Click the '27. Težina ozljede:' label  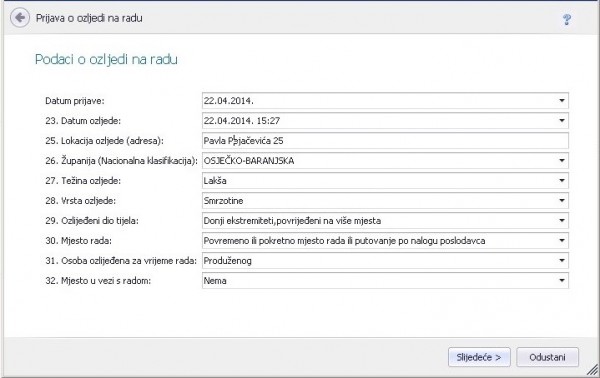(x=83, y=181)
